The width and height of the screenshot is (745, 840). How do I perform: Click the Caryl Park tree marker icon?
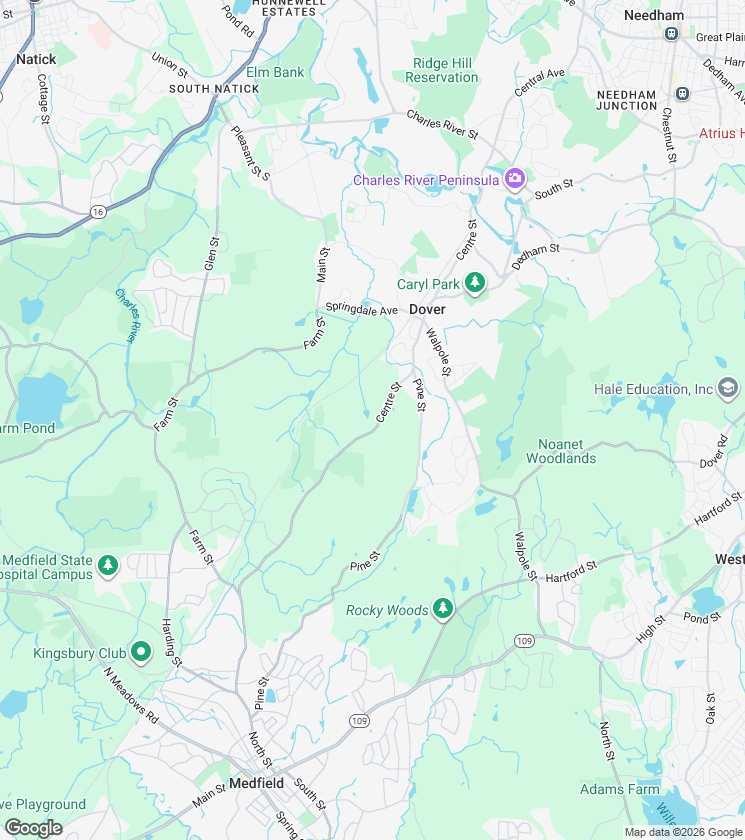click(475, 283)
